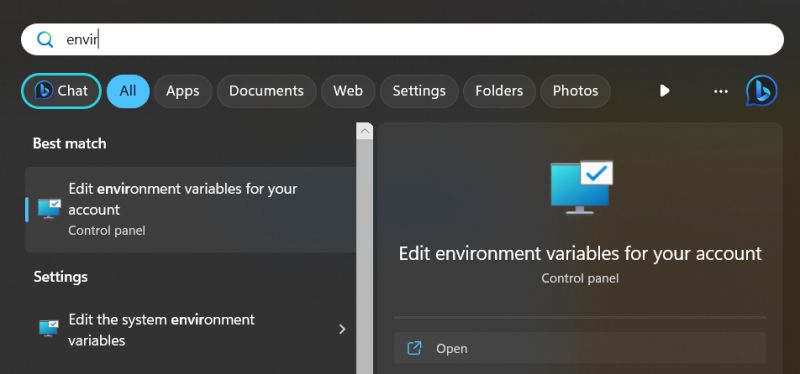This screenshot has width=800, height=374.
Task: Show more filters with the play arrow
Action: click(664, 91)
